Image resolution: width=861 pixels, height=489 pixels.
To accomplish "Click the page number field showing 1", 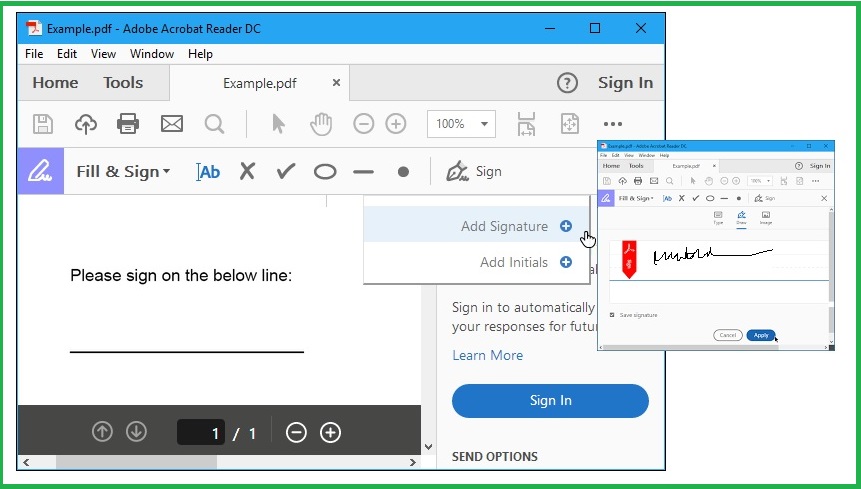I will 201,432.
